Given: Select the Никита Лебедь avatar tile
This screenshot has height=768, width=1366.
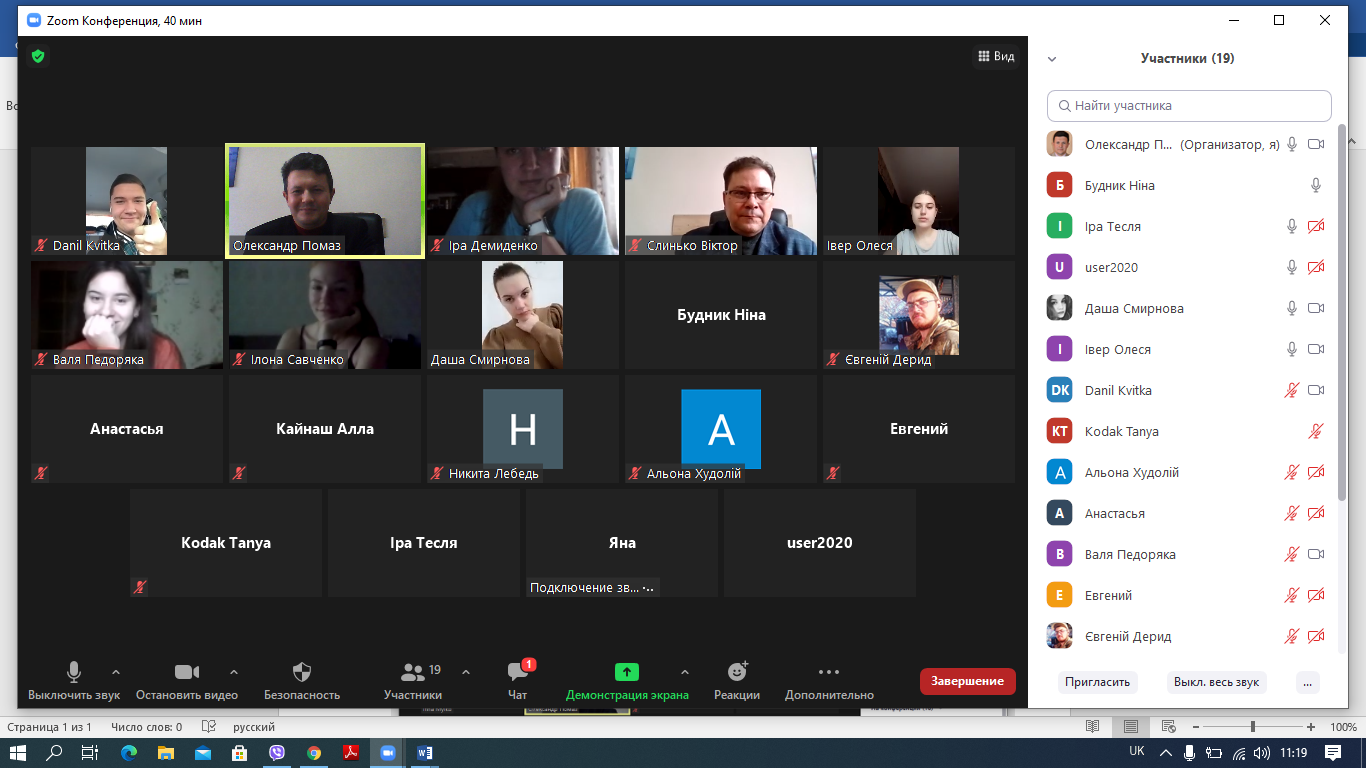Looking at the screenshot, I should (x=523, y=429).
